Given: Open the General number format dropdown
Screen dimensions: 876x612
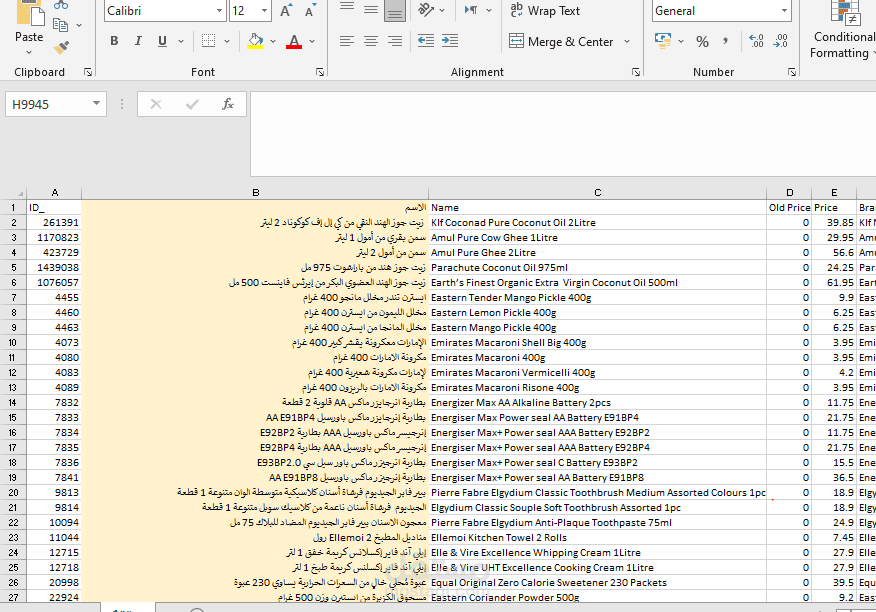Looking at the screenshot, I should (x=784, y=11).
